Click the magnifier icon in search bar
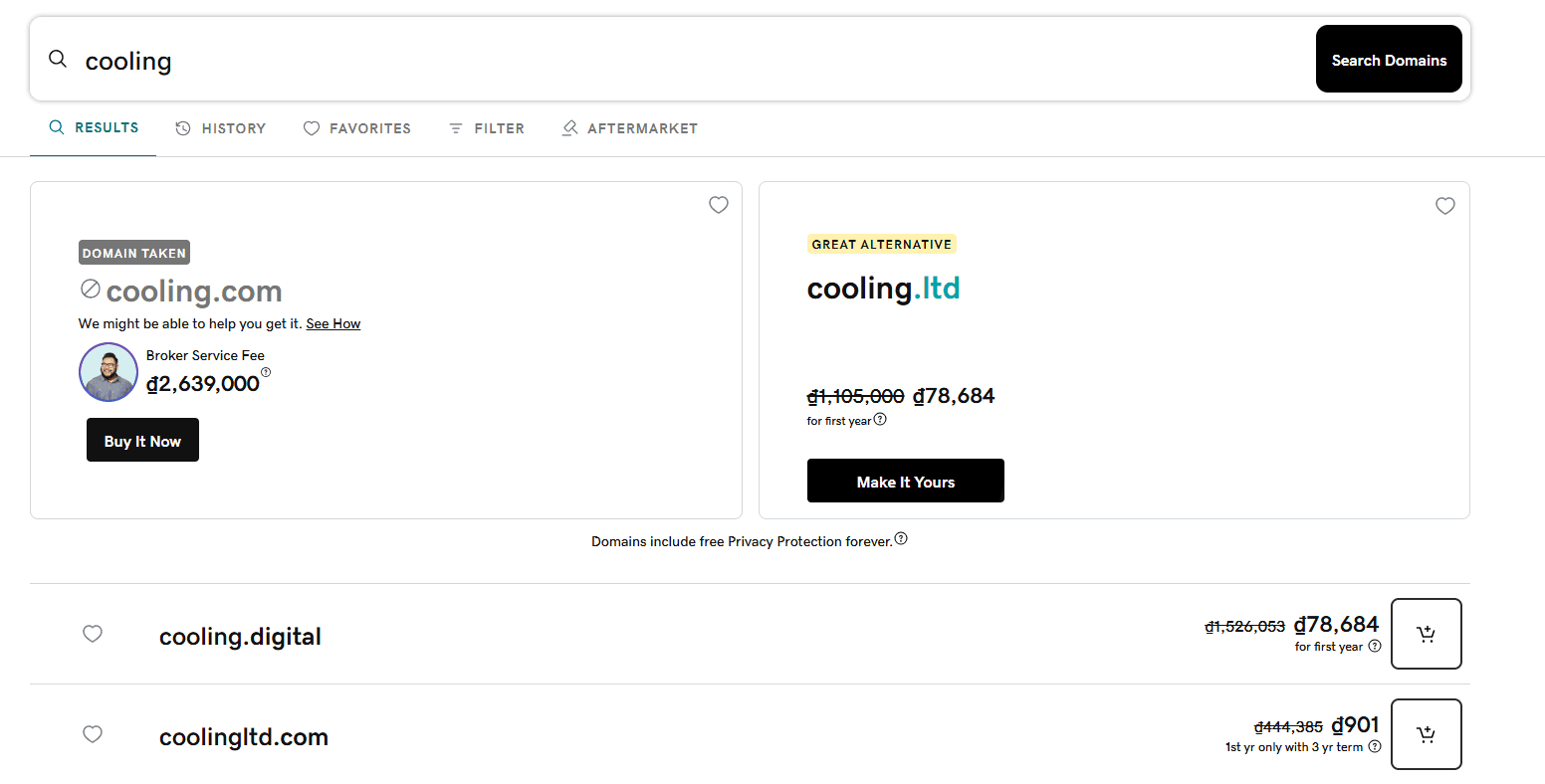Image resolution: width=1545 pixels, height=784 pixels. 58,60
